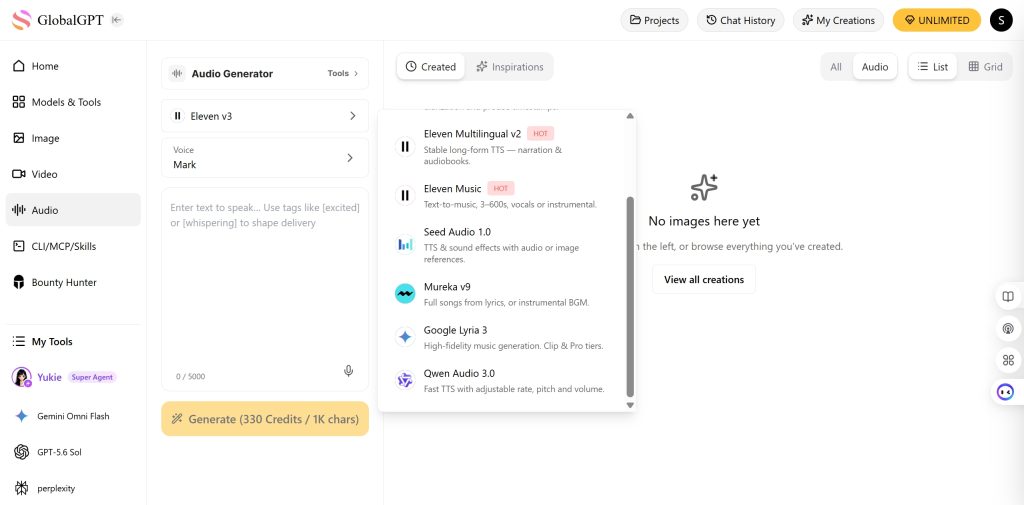Click the Audio Generator waveform icon
Image resolution: width=1024 pixels, height=505 pixels.
click(x=177, y=73)
